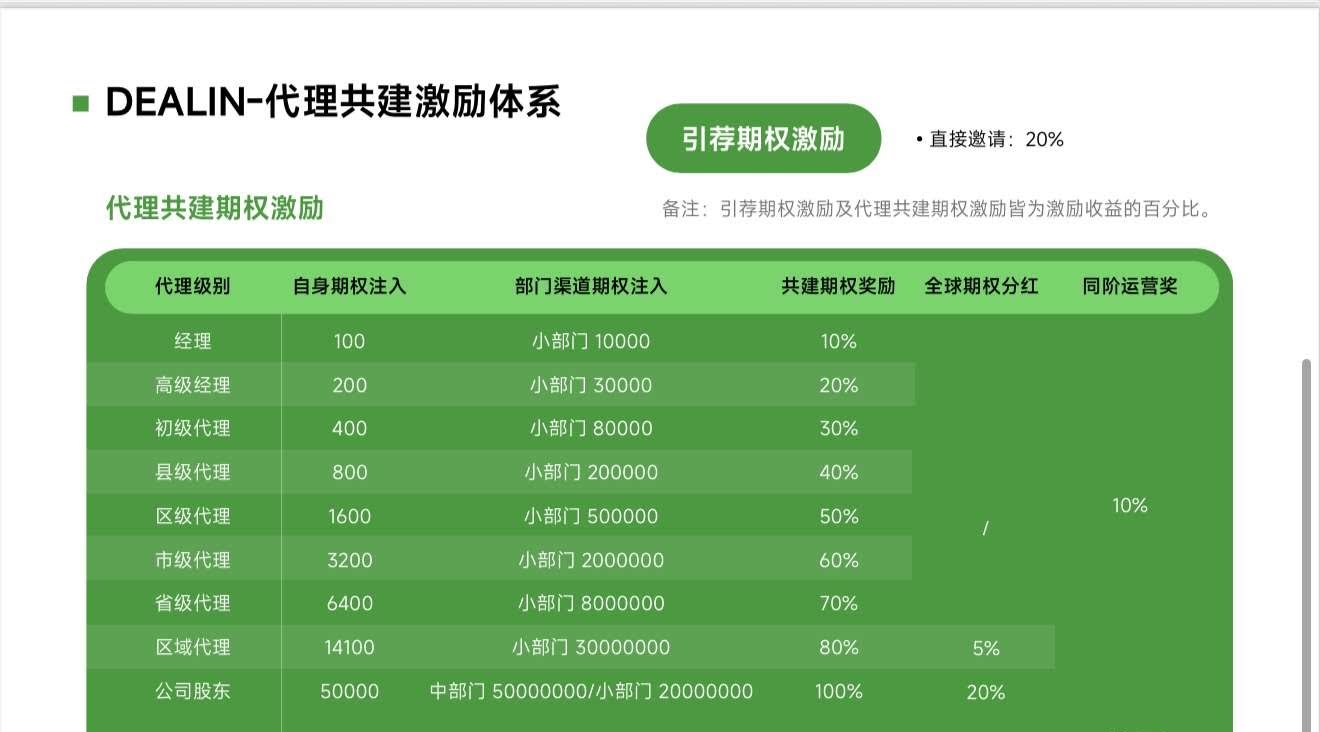Click the column header 共建期权奖励
The image size is (1320, 732).
[x=838, y=286]
